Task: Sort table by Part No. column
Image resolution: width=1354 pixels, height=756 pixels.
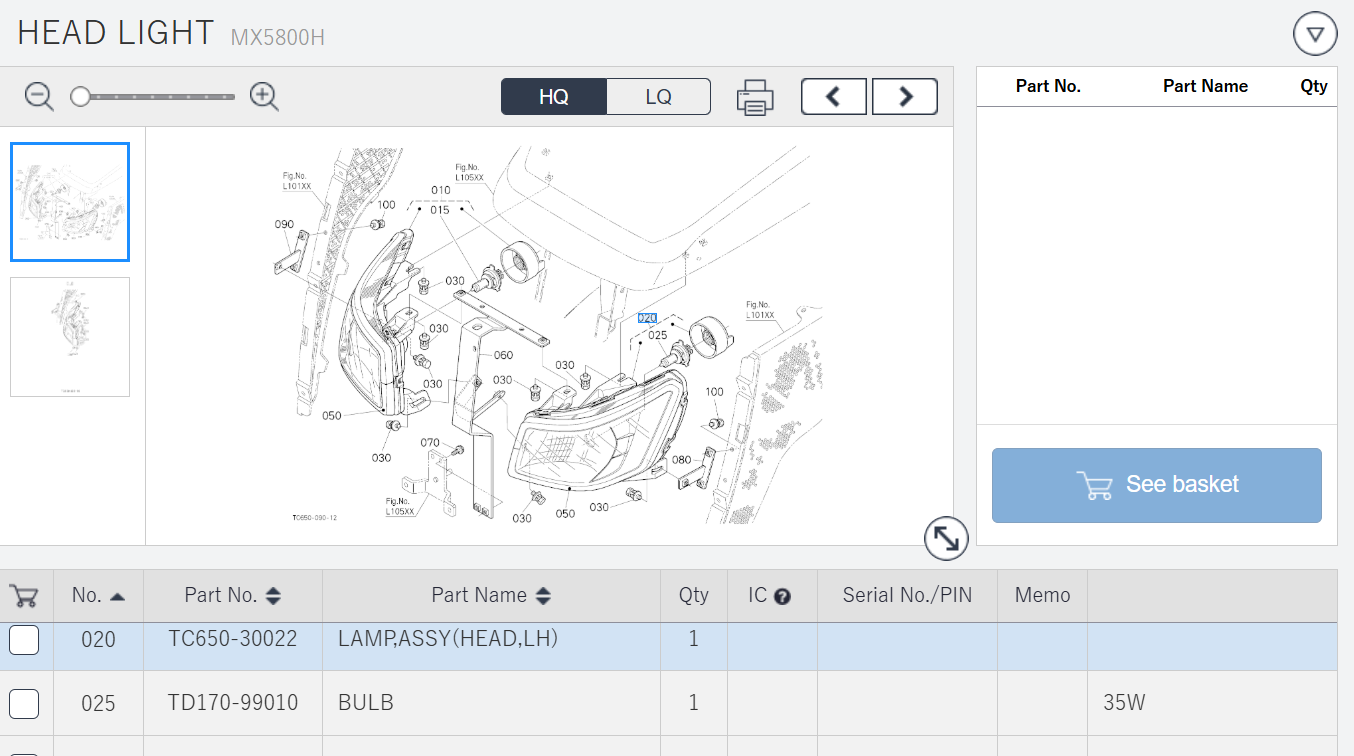Action: click(273, 596)
